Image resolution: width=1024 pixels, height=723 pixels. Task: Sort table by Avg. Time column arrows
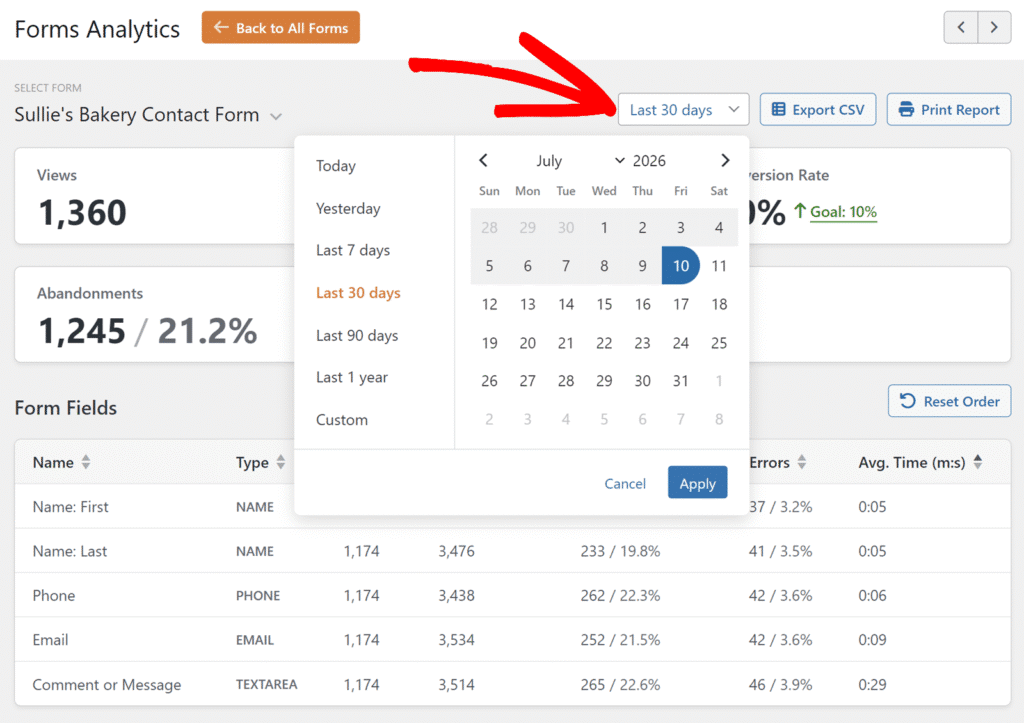978,462
